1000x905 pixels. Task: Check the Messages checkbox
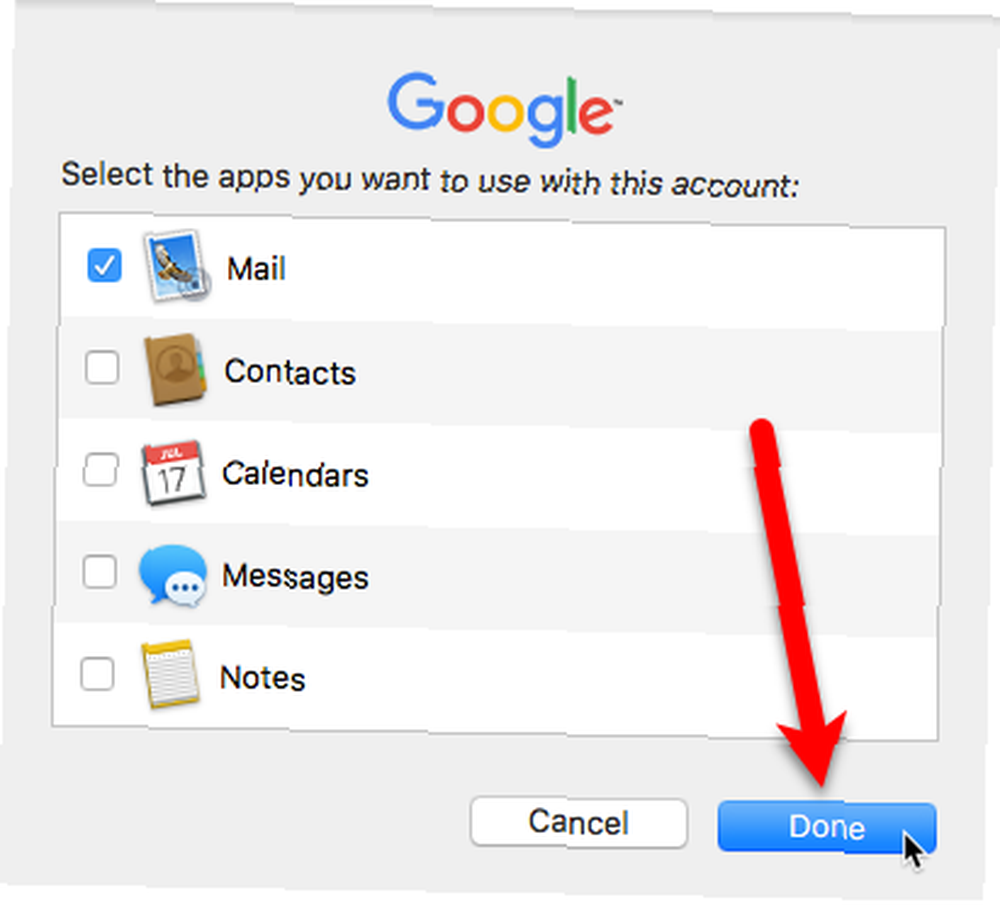coord(99,571)
